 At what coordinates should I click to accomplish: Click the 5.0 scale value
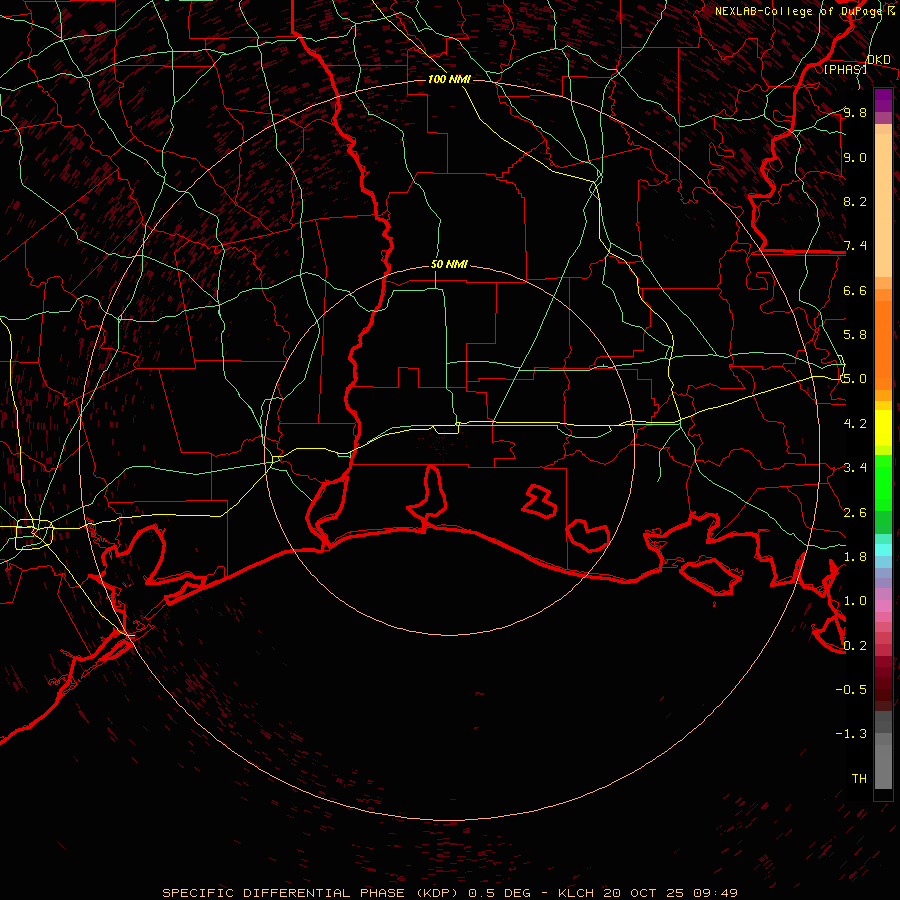click(854, 379)
